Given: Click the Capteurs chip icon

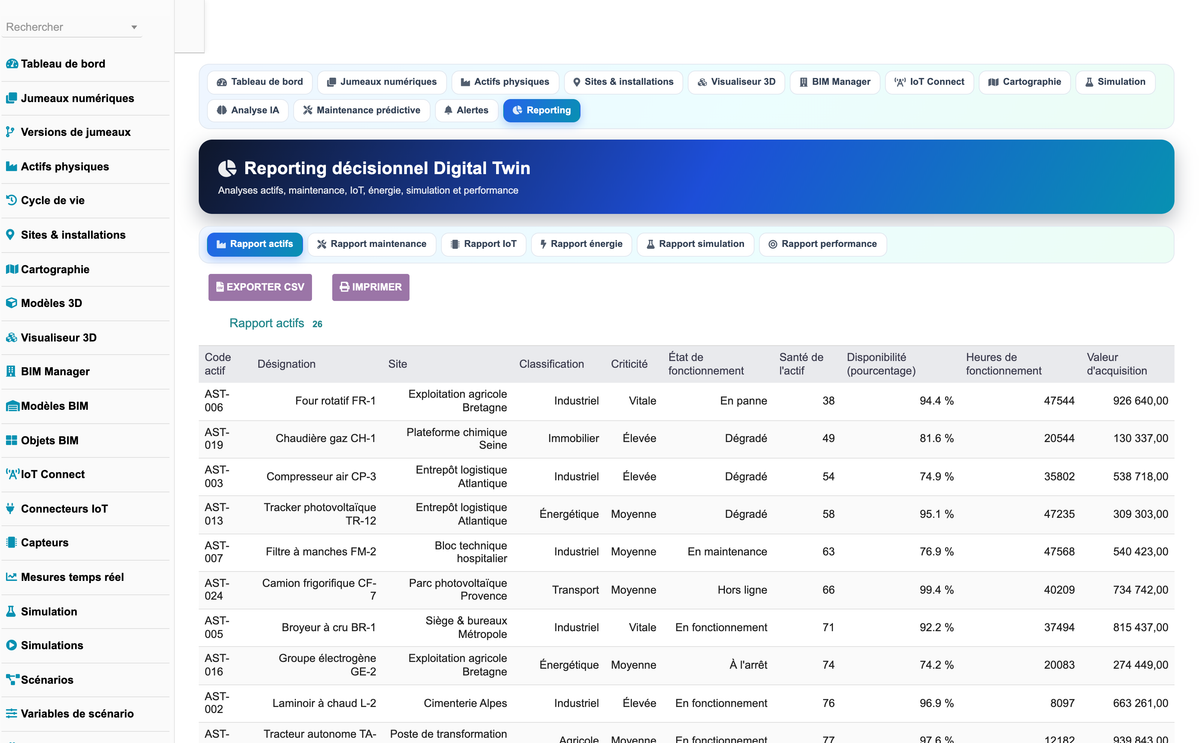Looking at the screenshot, I should [x=12, y=543].
